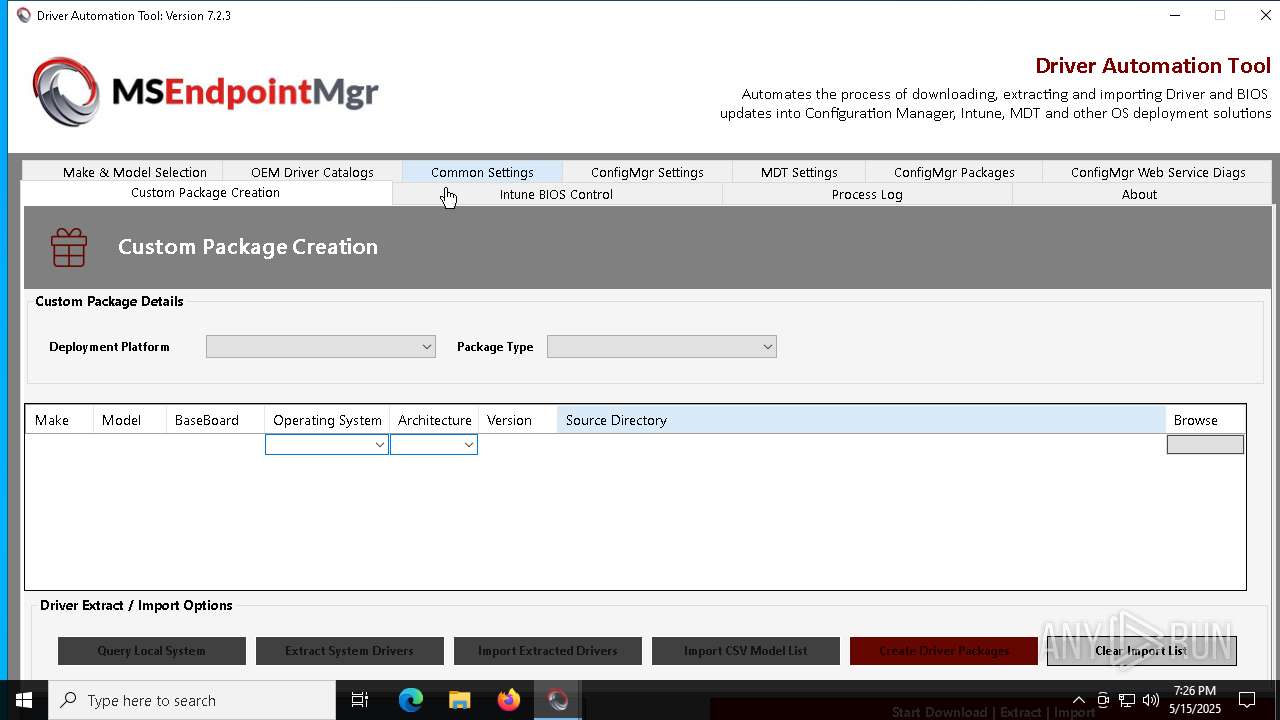Viewport: 1280px width, 720px height.
Task: Click the app icon in title bar
Action: coord(24,15)
